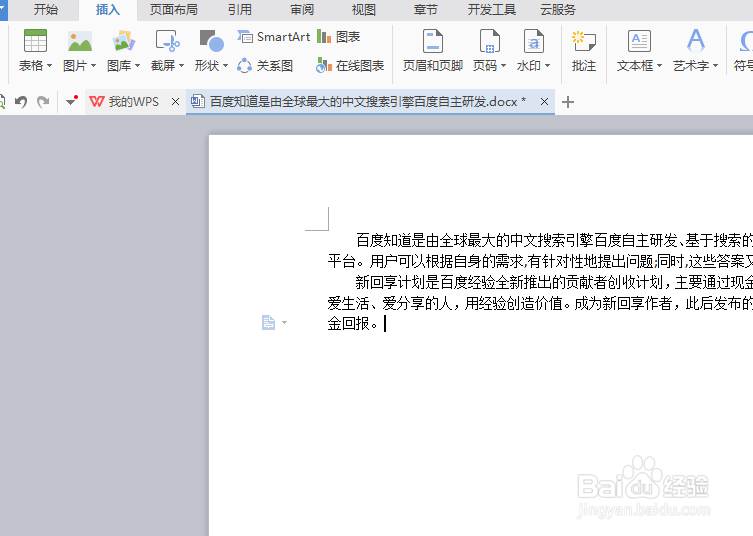Screen dimensions: 753x536
Task: Open the Picture (图片) dropdown arrow
Action: coord(94,66)
